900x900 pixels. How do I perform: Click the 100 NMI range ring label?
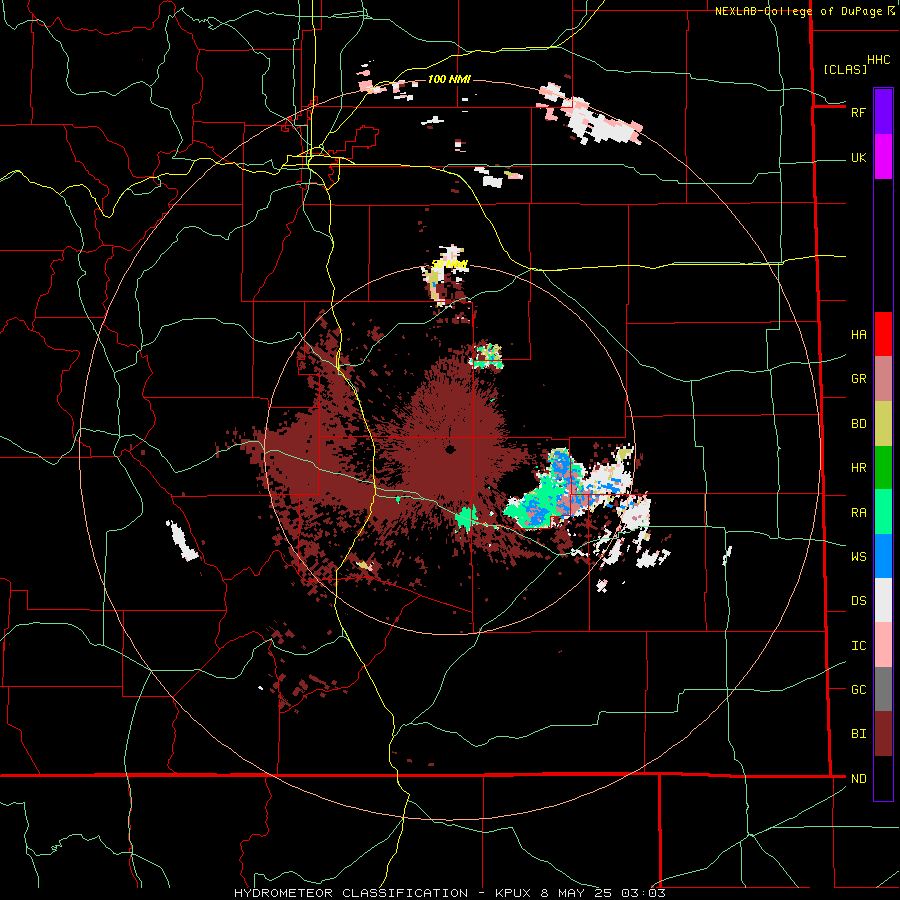449,79
